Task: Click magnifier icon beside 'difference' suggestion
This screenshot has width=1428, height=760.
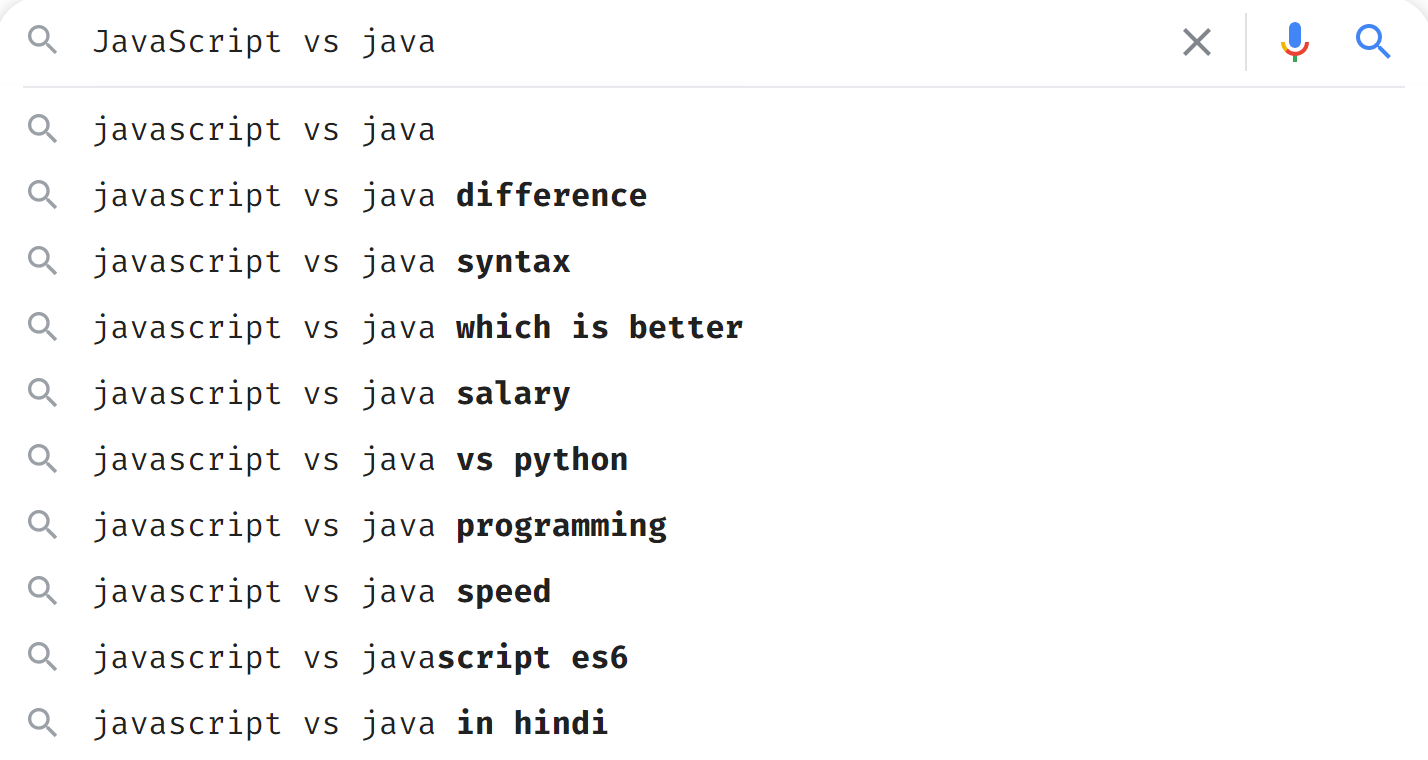Action: tap(42, 195)
